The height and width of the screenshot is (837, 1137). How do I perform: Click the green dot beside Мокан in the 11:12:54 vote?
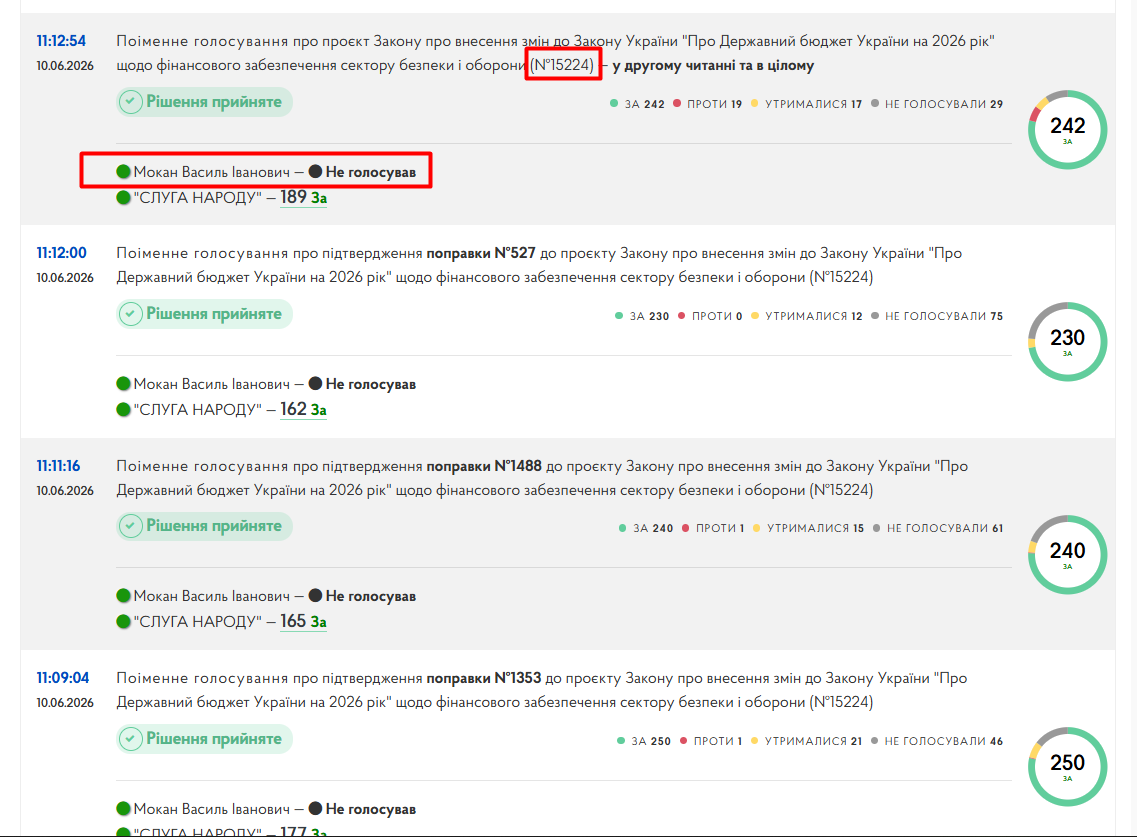click(123, 172)
